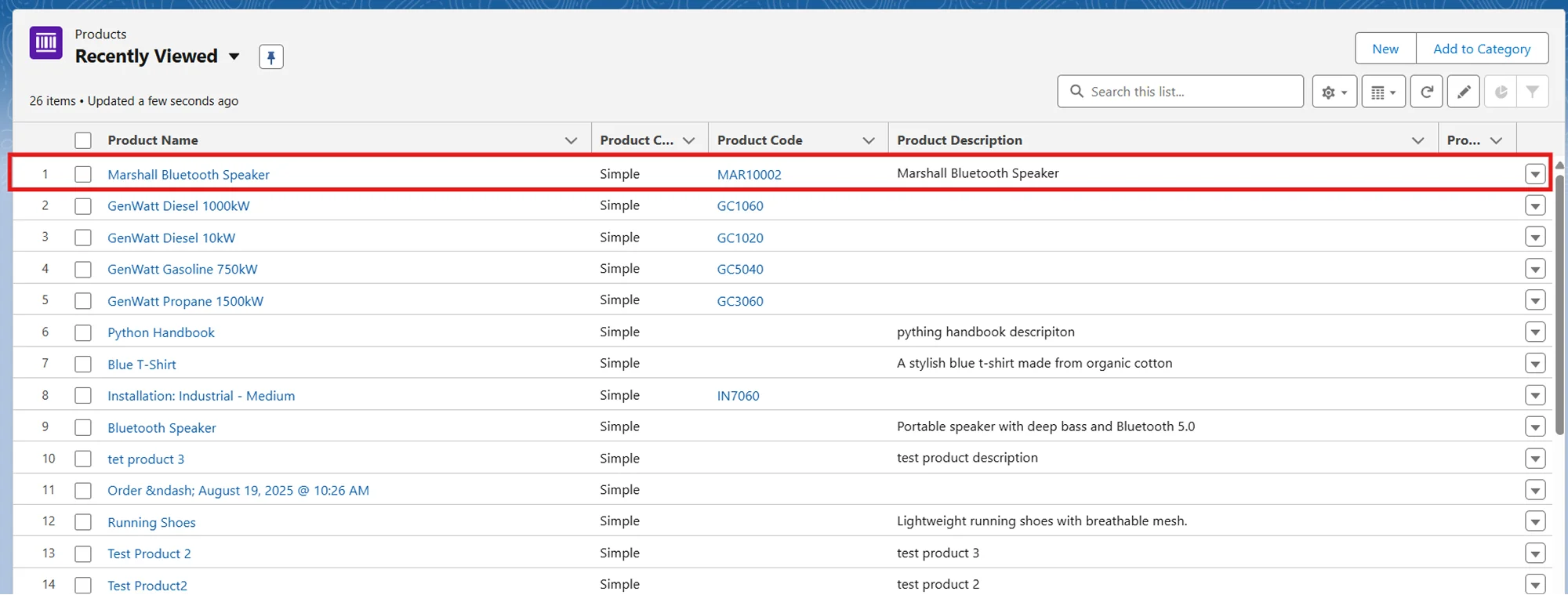1568x595 pixels.
Task: Sort by the Product Code column header
Action: point(759,140)
